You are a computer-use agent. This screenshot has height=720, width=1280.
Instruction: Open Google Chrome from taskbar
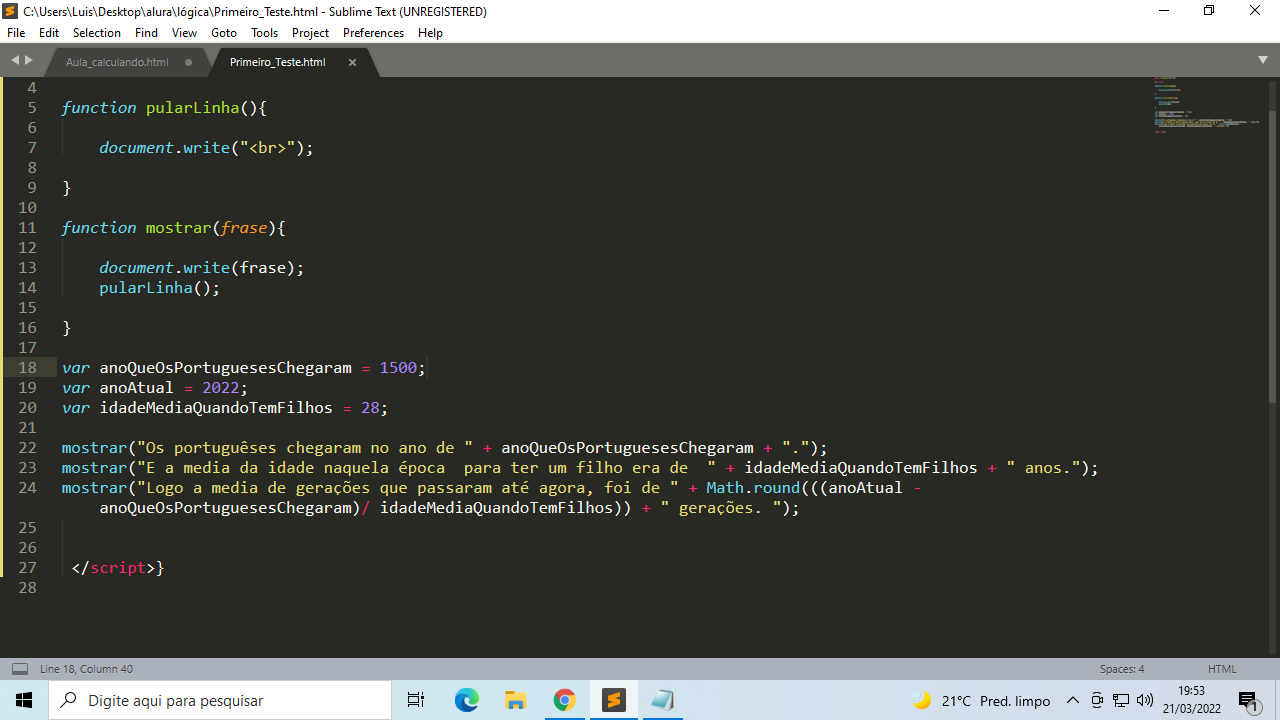coord(565,700)
